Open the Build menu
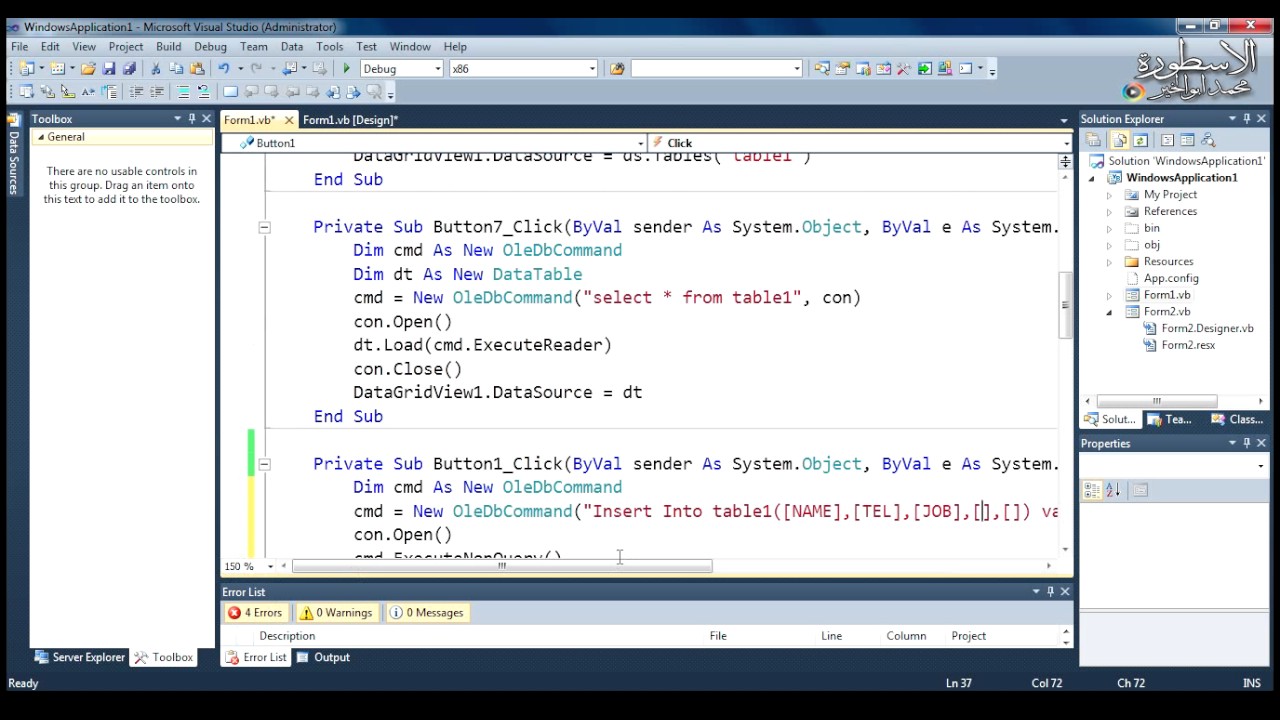This screenshot has width=1280, height=720. (169, 47)
